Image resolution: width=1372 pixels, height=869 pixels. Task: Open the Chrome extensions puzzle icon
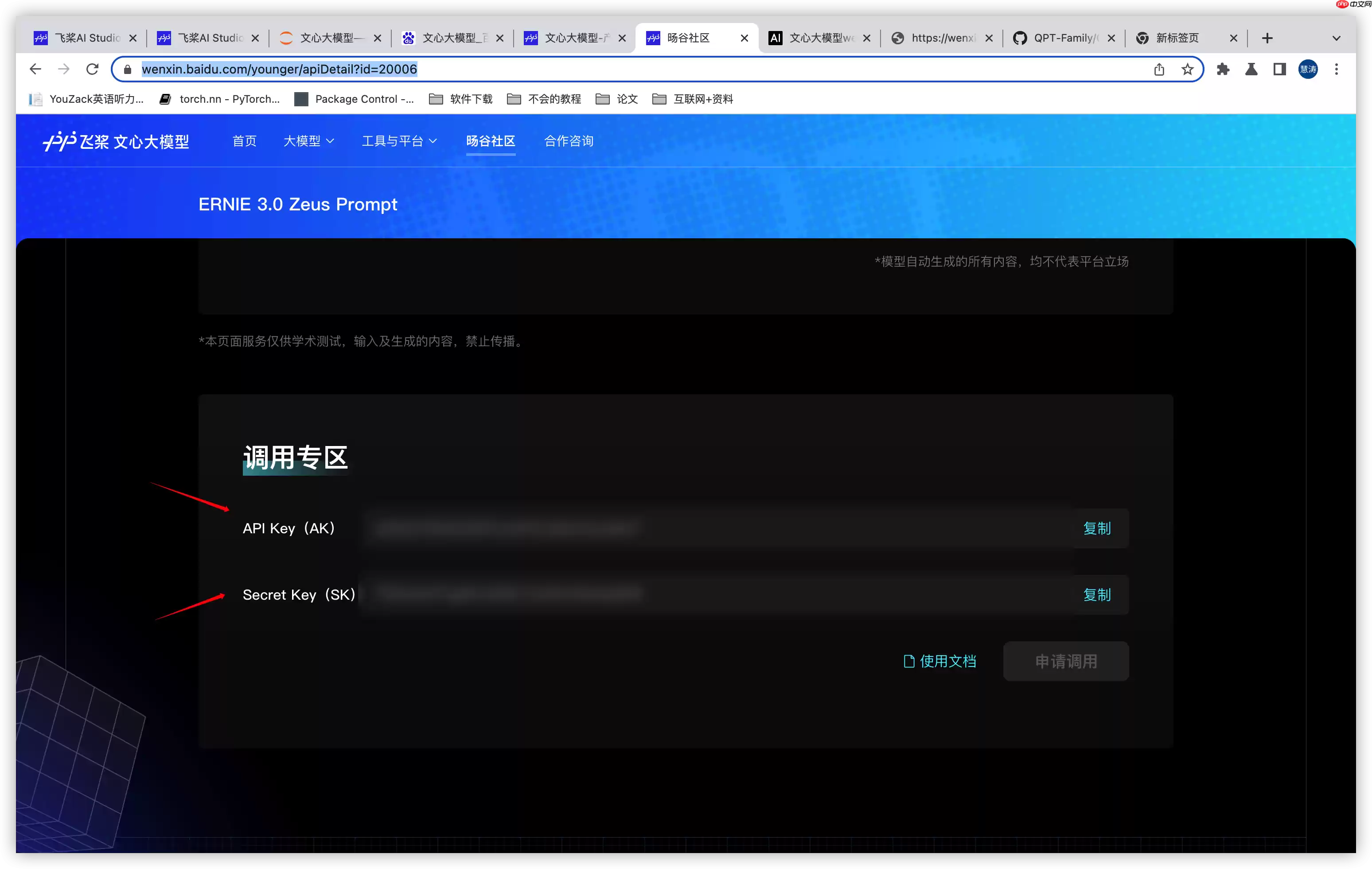1224,69
